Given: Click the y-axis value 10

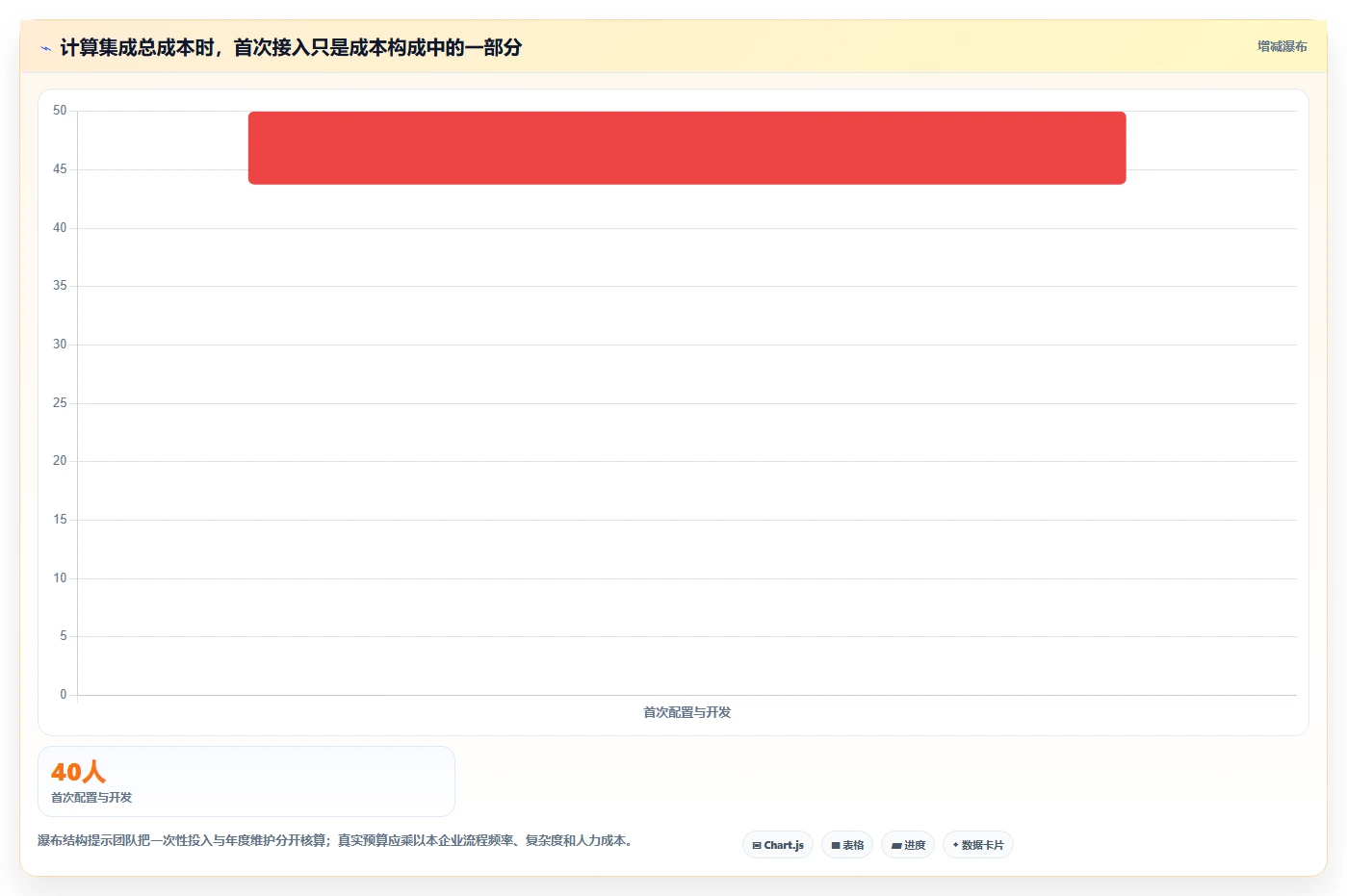Looking at the screenshot, I should pyautogui.click(x=60, y=577).
